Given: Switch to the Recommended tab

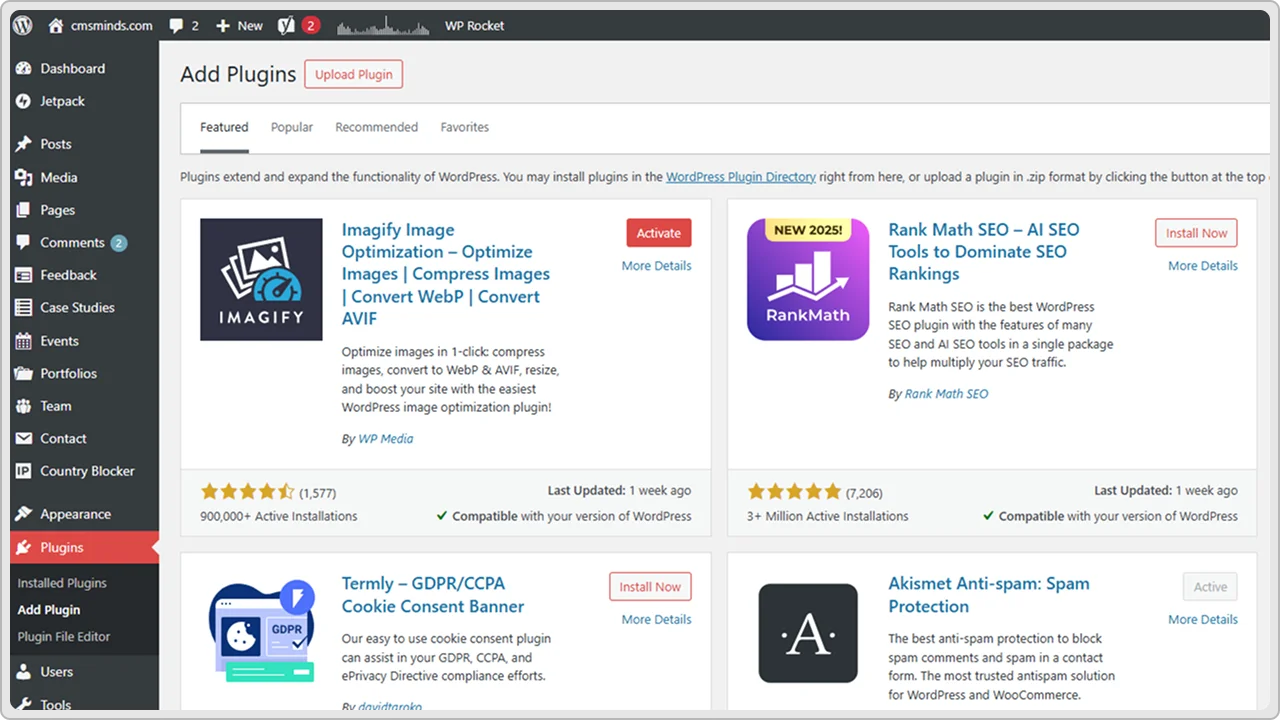Looking at the screenshot, I should [x=376, y=127].
